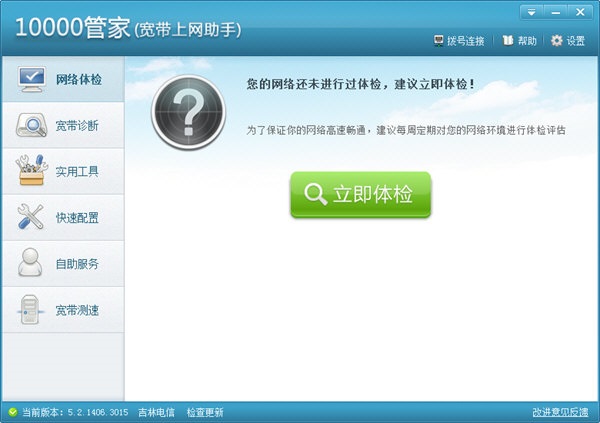600x423 pixels.
Task: Open the 自助服务 user icon
Action: click(30, 263)
